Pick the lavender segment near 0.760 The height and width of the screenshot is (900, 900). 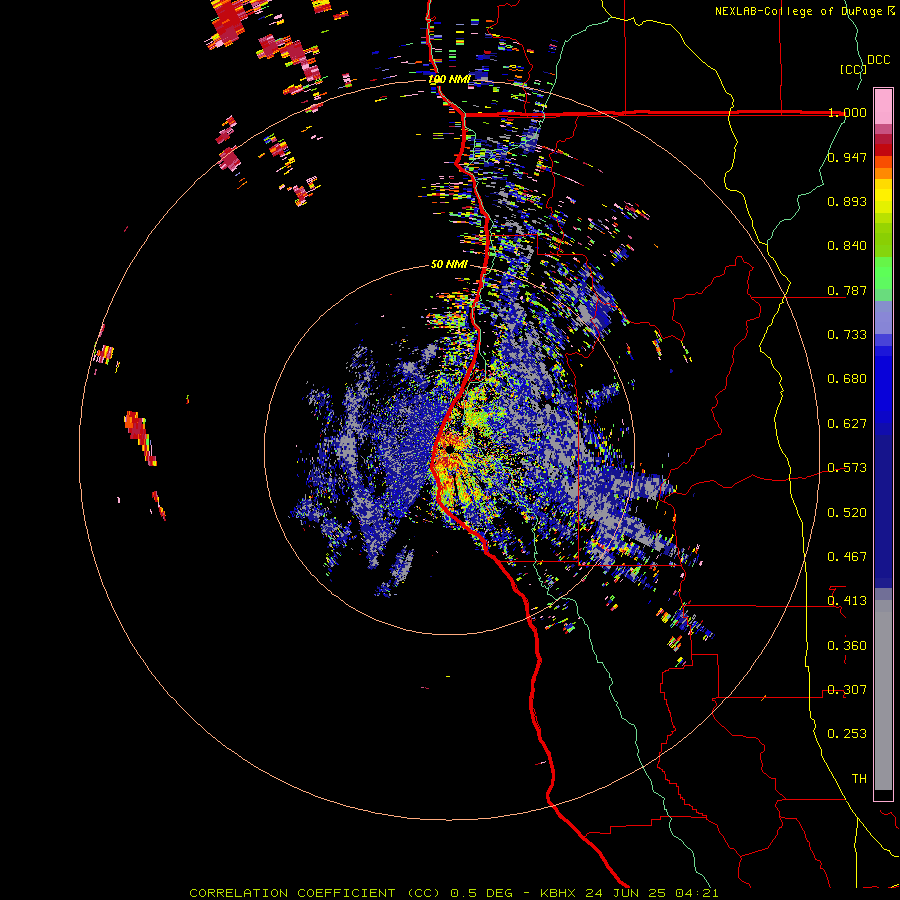(x=883, y=317)
